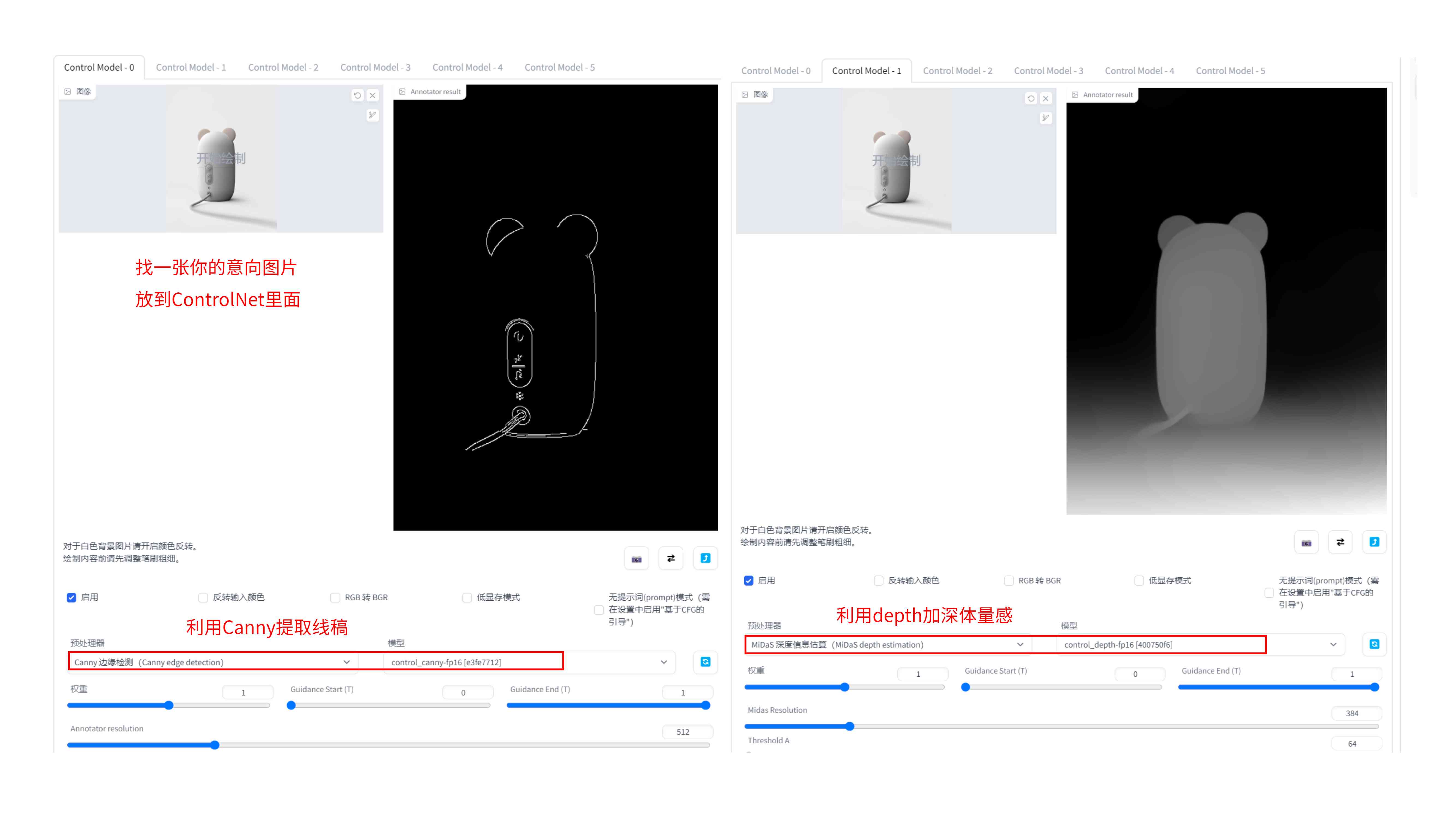Click right panel Guidance Start value field
The image size is (1456, 819).
(x=1140, y=674)
